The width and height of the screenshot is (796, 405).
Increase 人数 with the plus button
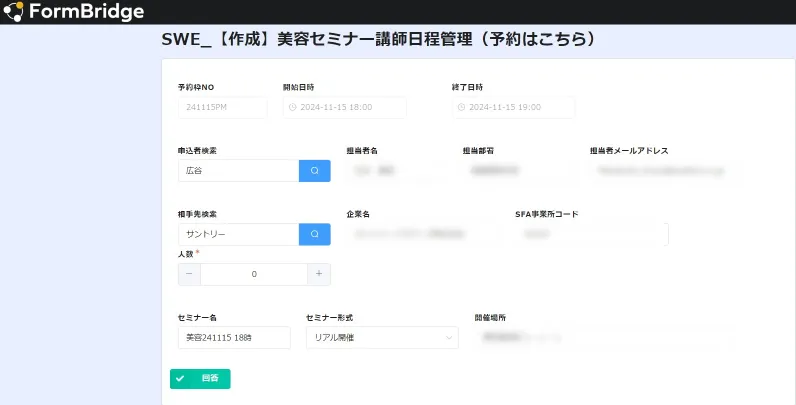click(319, 274)
